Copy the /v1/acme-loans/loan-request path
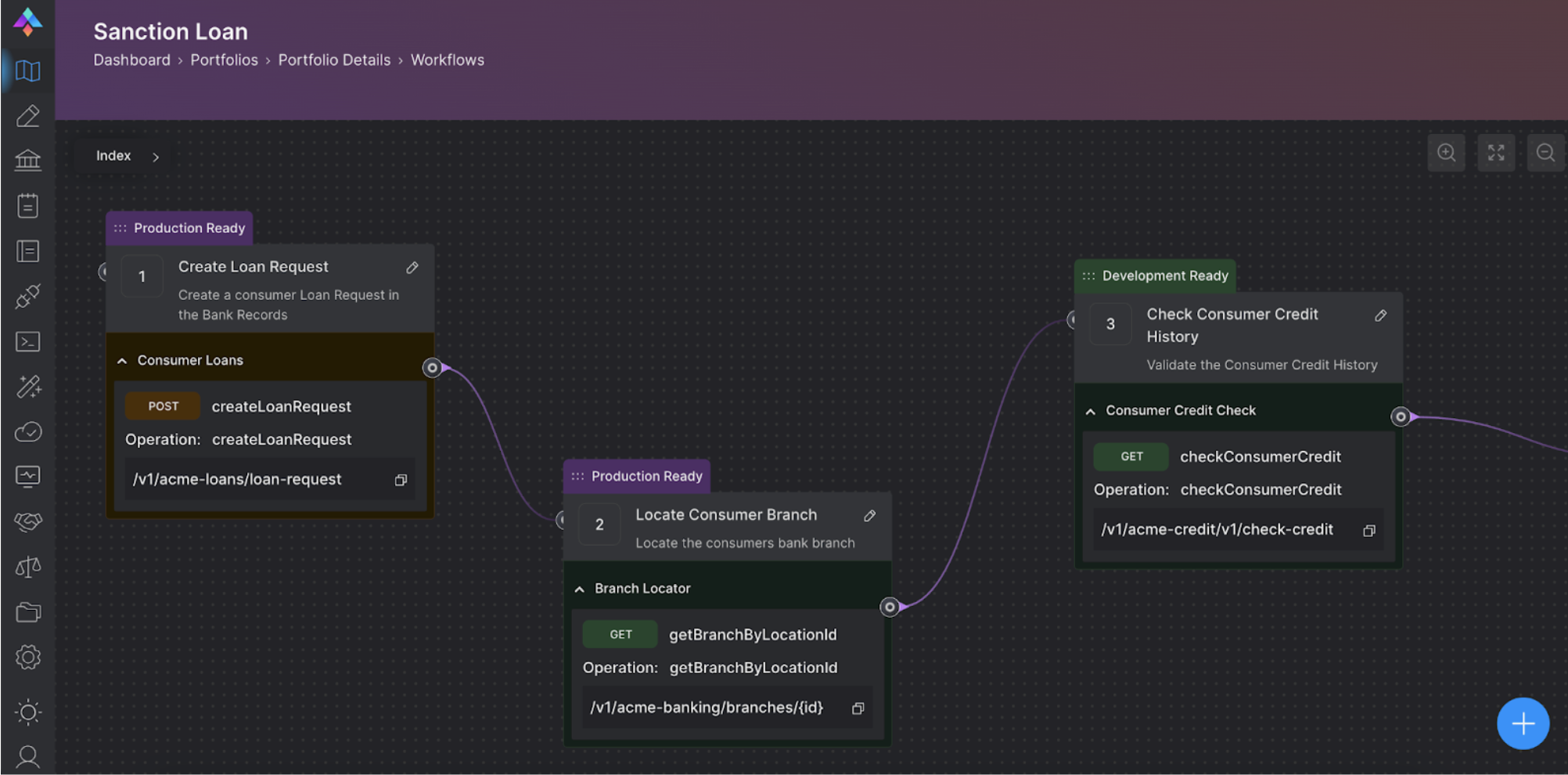This screenshot has height=775, width=1568. pos(401,480)
